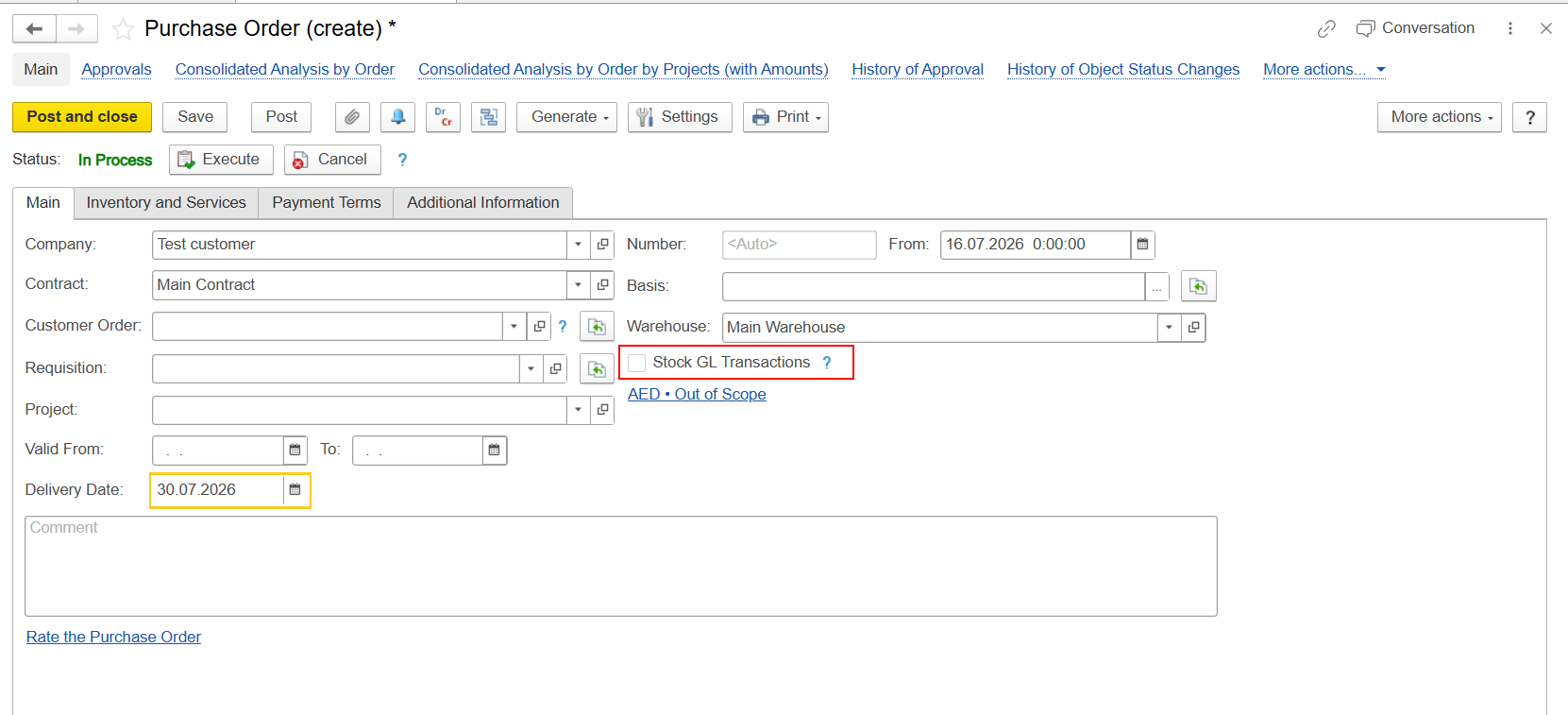The height and width of the screenshot is (715, 1568).
Task: Click the yellow Post and close button
Action: [82, 117]
